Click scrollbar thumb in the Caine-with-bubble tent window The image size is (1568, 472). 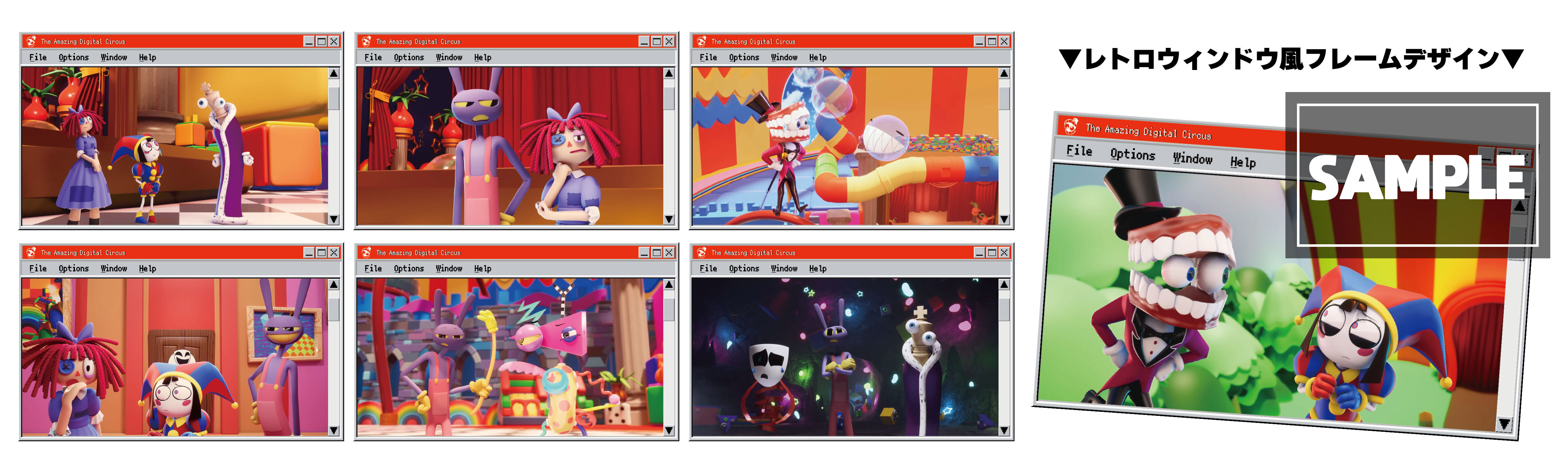pyautogui.click(x=1004, y=99)
